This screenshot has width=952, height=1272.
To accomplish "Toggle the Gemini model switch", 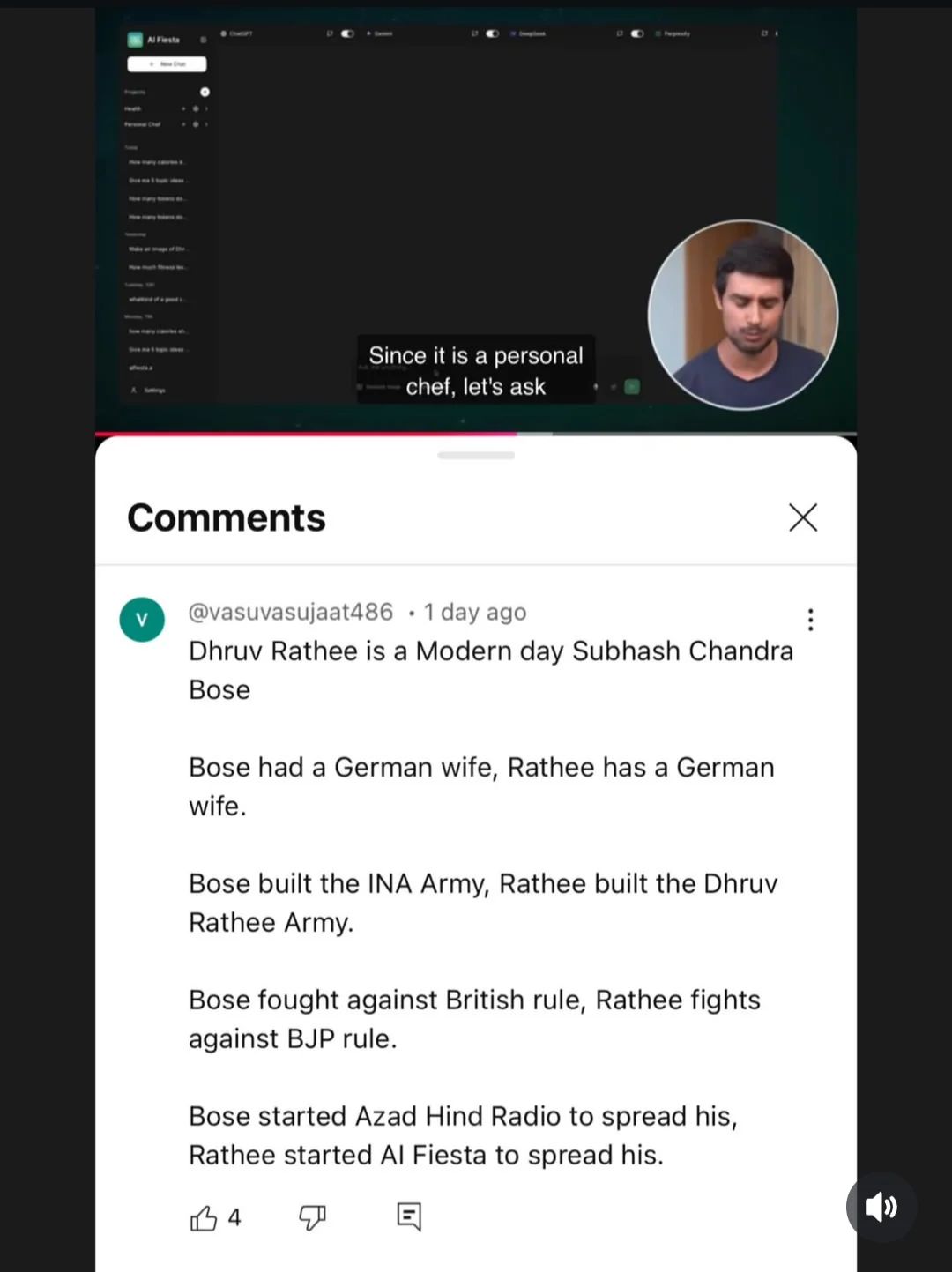I will coord(492,33).
